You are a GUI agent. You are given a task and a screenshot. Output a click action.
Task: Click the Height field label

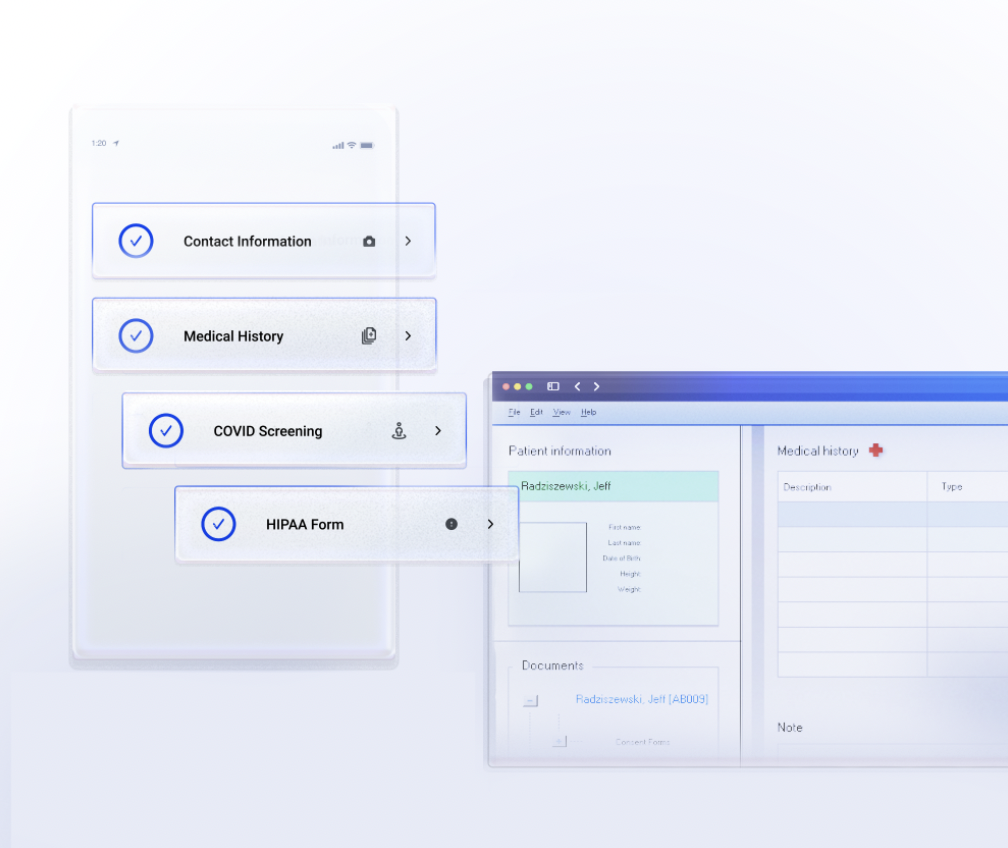(x=631, y=573)
